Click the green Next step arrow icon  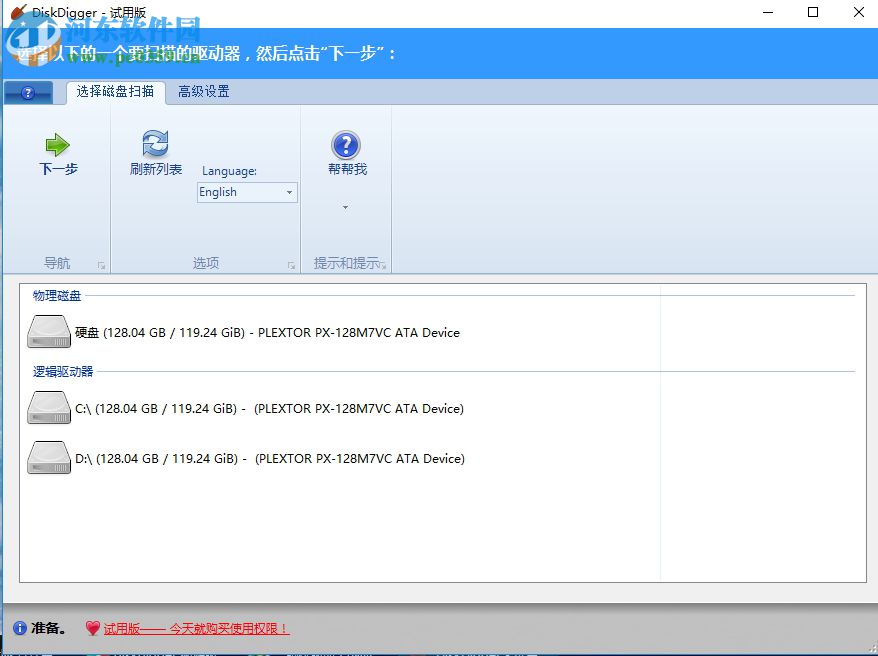pyautogui.click(x=57, y=144)
